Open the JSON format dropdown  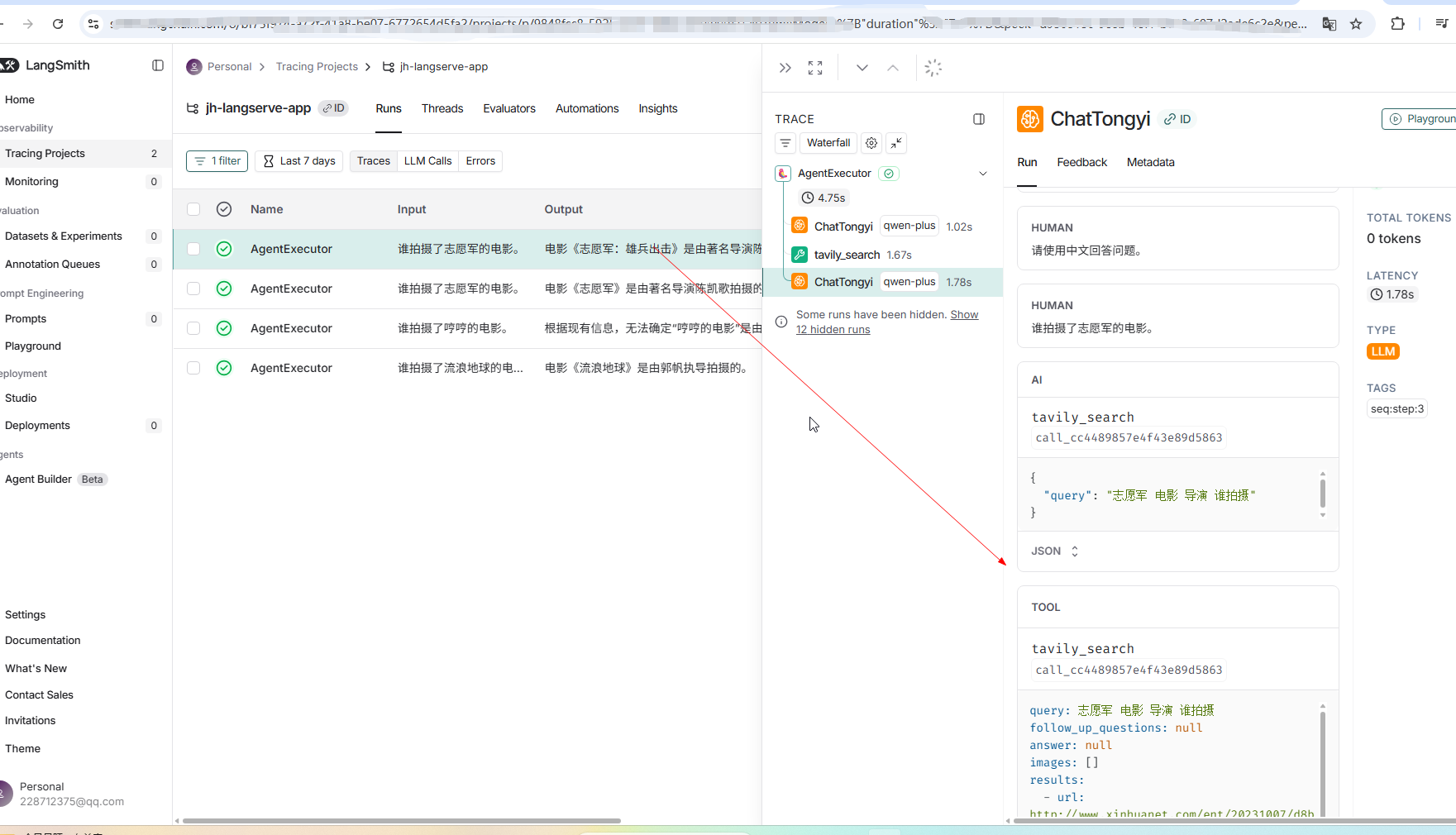(x=1055, y=551)
